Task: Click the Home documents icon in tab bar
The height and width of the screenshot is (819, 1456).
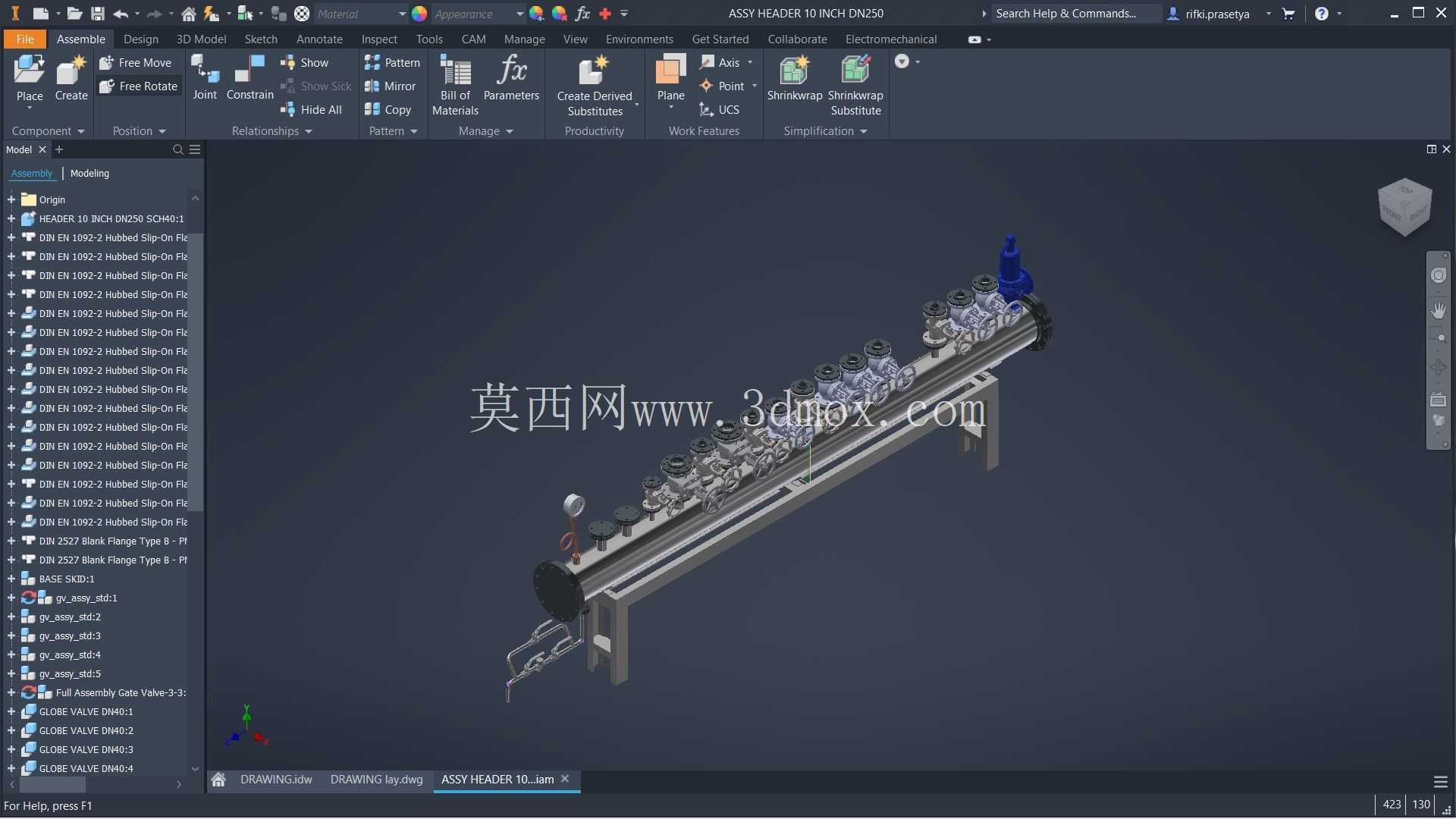Action: tap(218, 780)
